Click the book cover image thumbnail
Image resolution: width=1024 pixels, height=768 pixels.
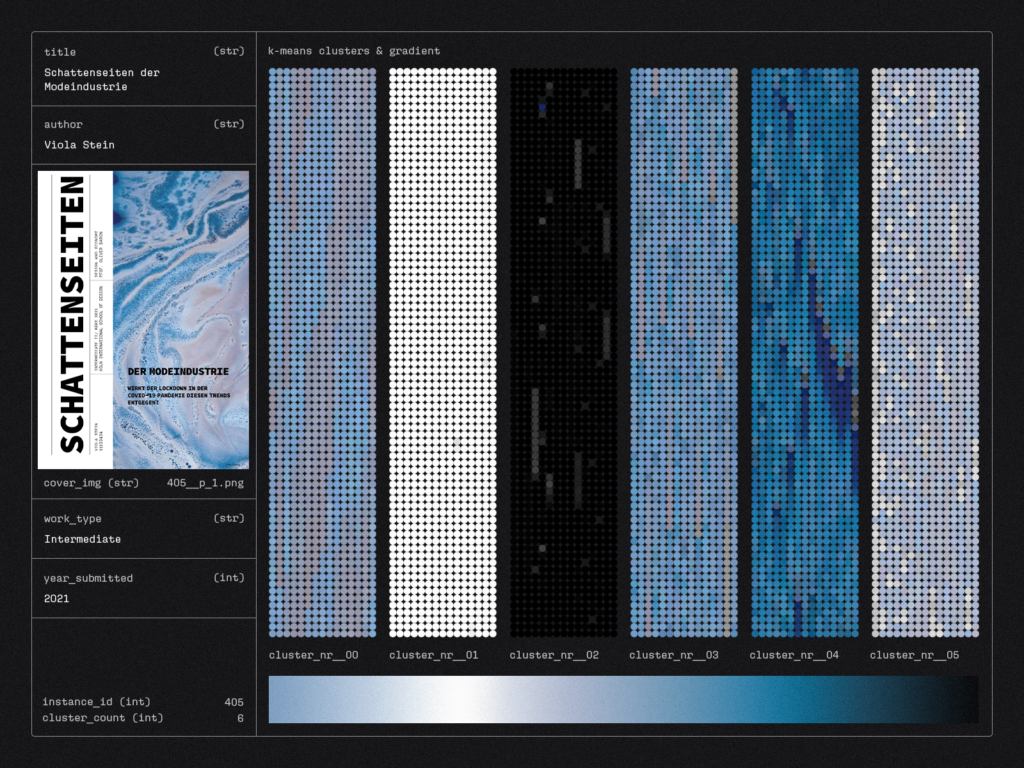pos(143,320)
